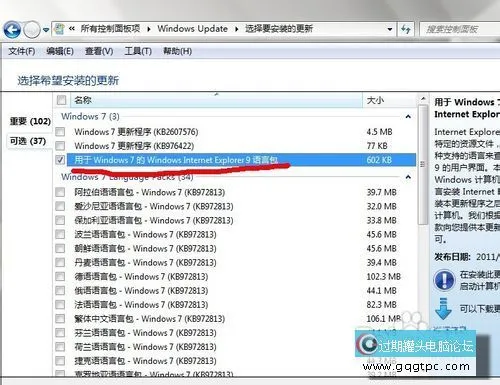The width and height of the screenshot is (500, 385).
Task: Check the KB976422 update checkbox
Action: coord(60,146)
